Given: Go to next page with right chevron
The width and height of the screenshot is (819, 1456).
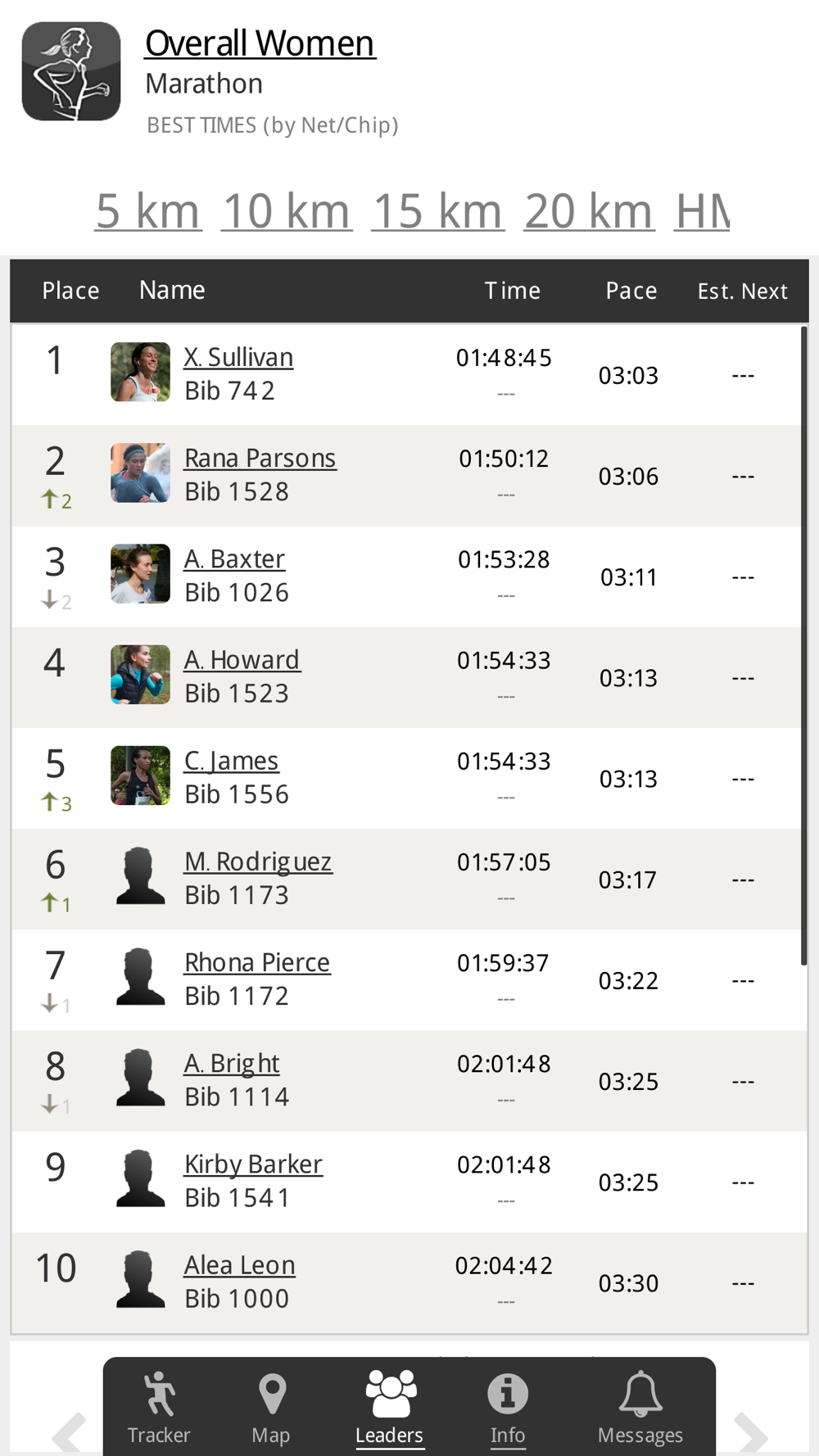Looking at the screenshot, I should pos(749,1433).
